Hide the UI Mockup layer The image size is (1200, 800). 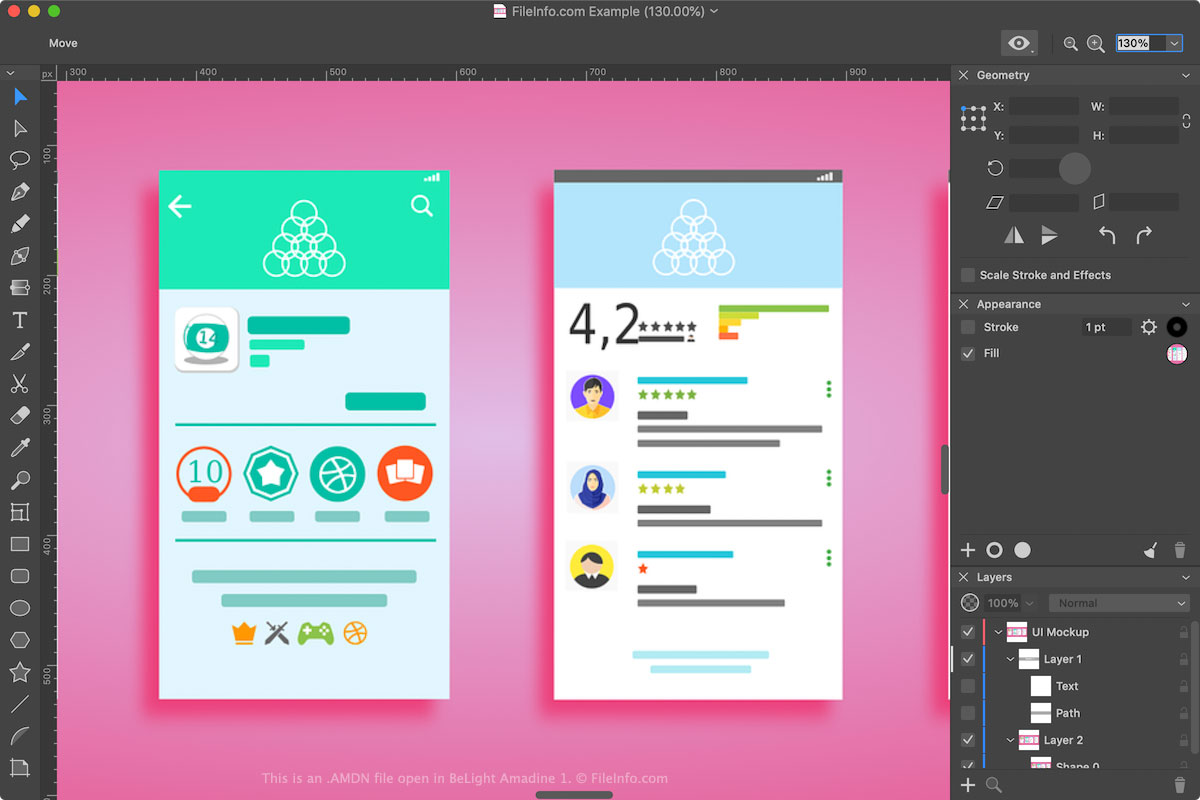point(968,632)
